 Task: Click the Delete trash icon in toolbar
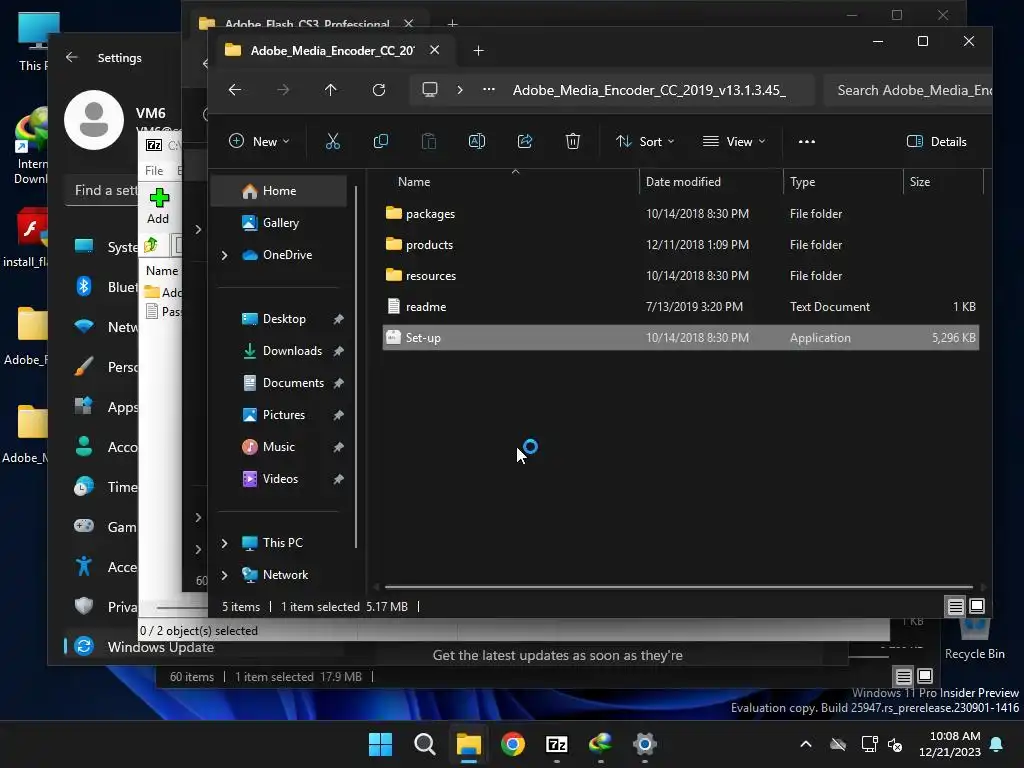[x=573, y=141]
